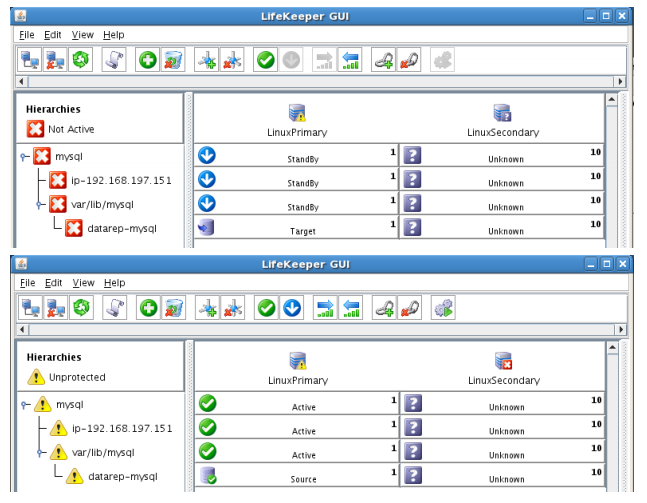
Task: Click toolbar scrollbar right arrow in top window
Action: tap(620, 82)
